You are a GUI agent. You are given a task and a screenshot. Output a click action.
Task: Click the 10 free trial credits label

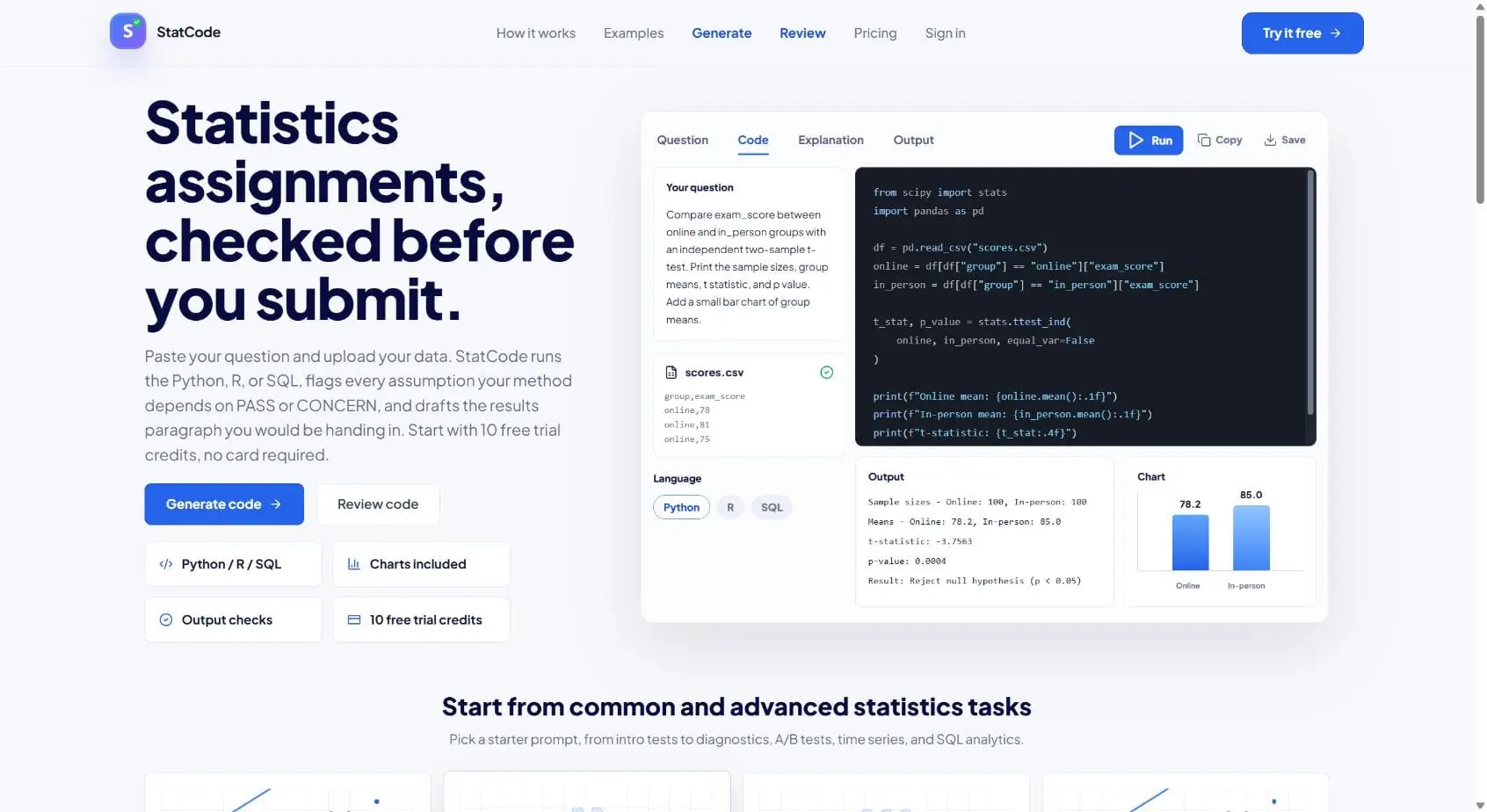point(425,620)
